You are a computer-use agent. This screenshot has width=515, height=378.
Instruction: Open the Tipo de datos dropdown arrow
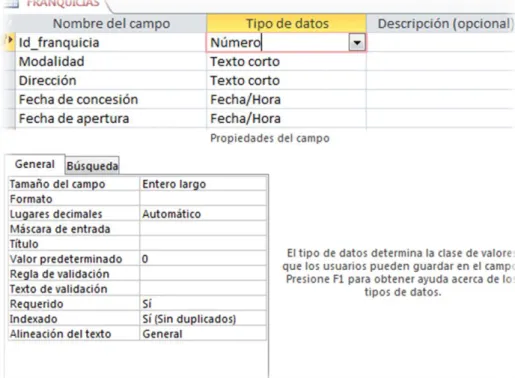click(x=357, y=43)
